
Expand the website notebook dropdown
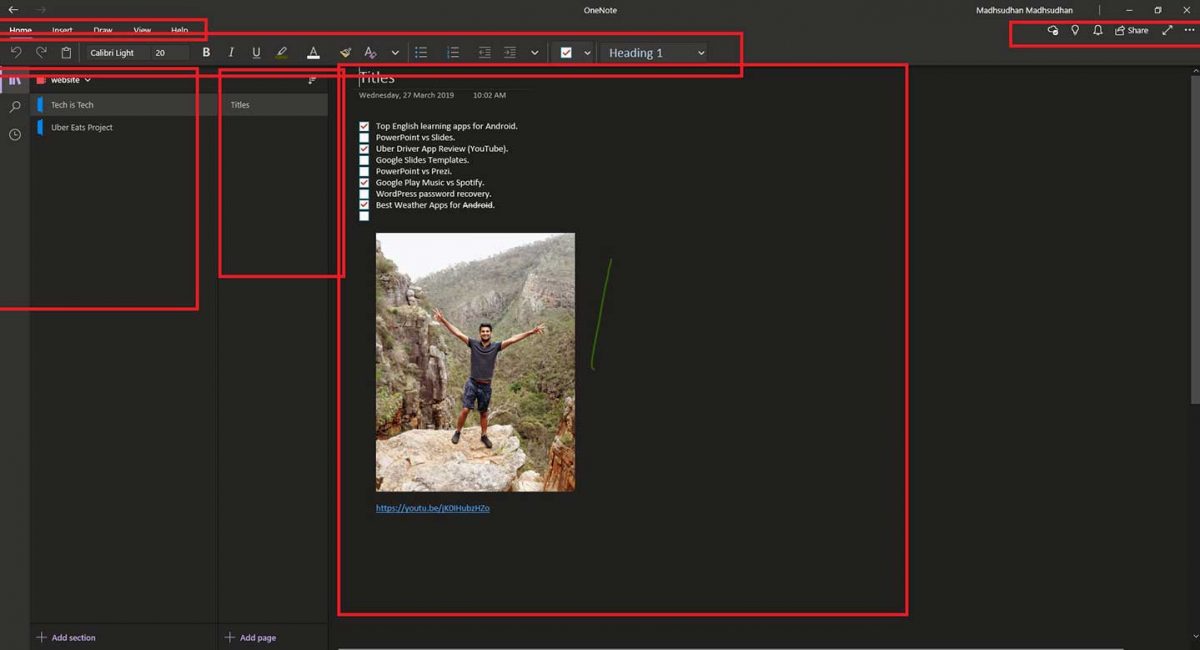[x=89, y=79]
